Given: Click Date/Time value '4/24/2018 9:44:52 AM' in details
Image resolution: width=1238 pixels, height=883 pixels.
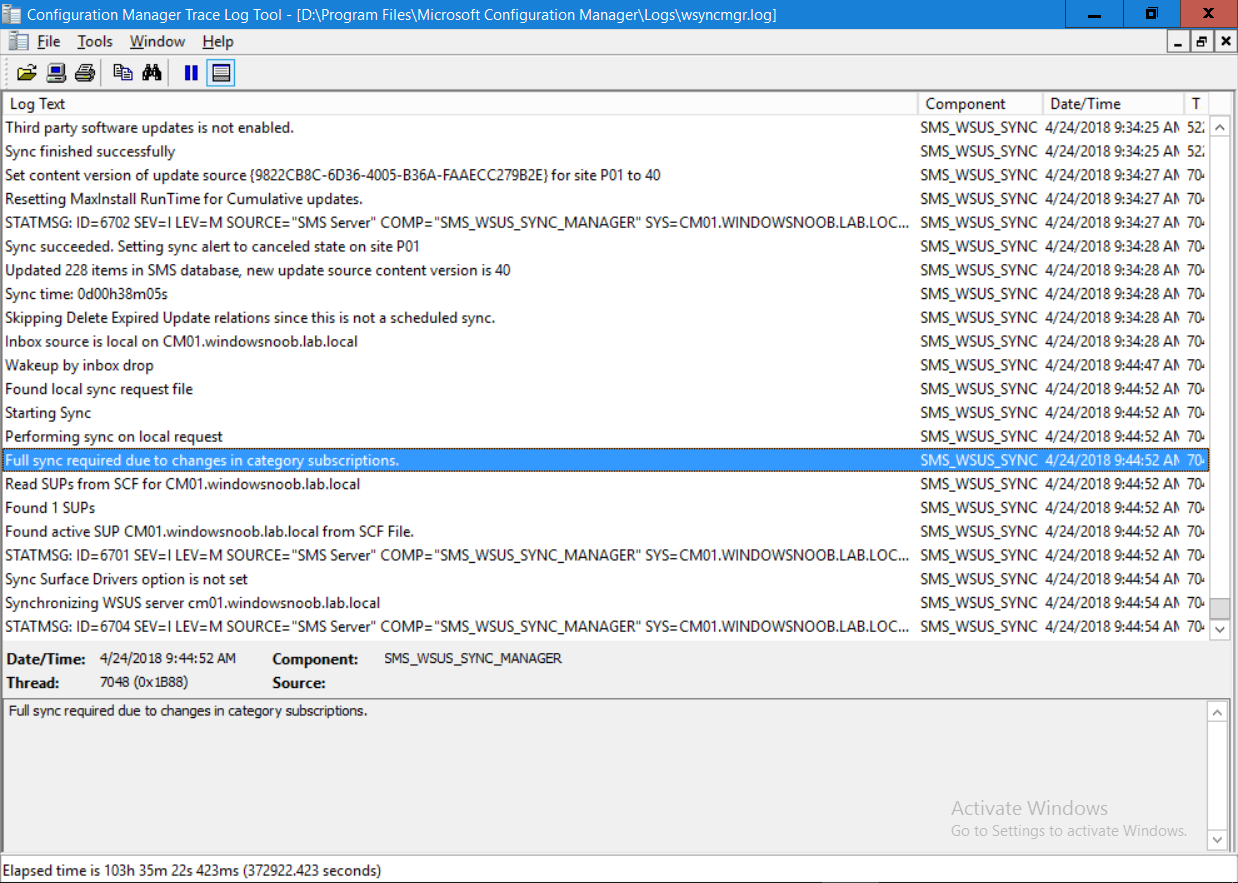Looking at the screenshot, I should coord(168,659).
